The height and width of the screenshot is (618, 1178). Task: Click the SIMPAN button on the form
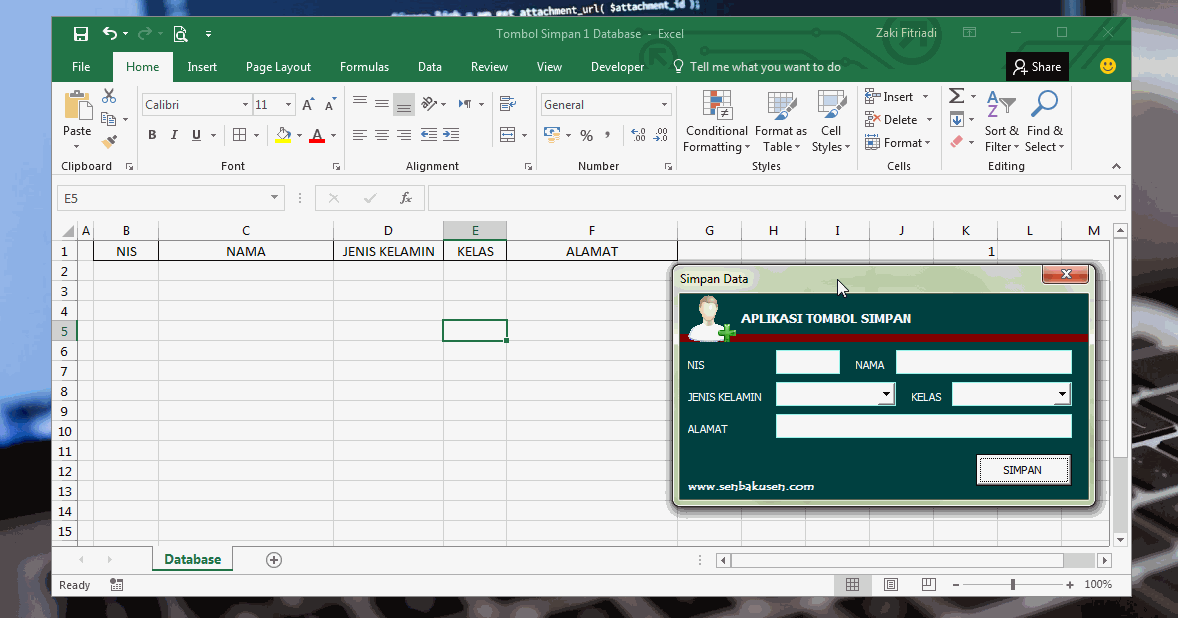pos(1023,469)
